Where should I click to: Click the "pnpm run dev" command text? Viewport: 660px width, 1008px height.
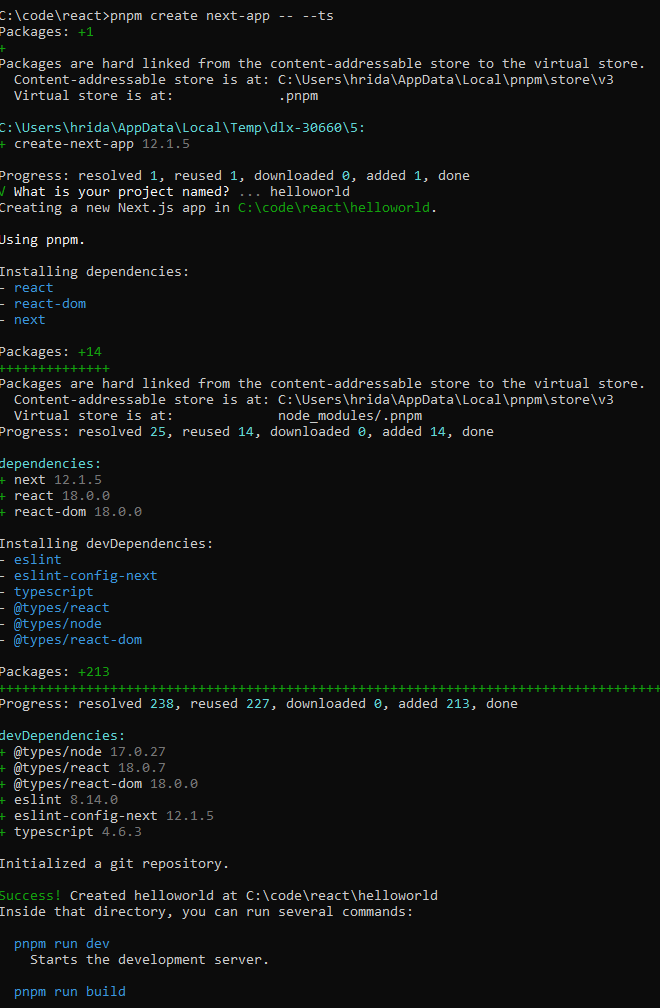pyautogui.click(x=62, y=943)
